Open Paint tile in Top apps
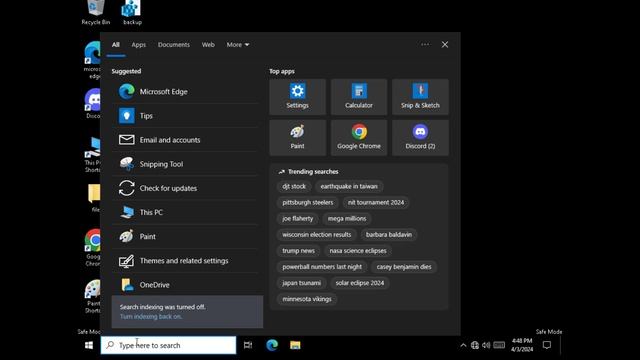Screen dimensions: 640x360 click(298, 138)
